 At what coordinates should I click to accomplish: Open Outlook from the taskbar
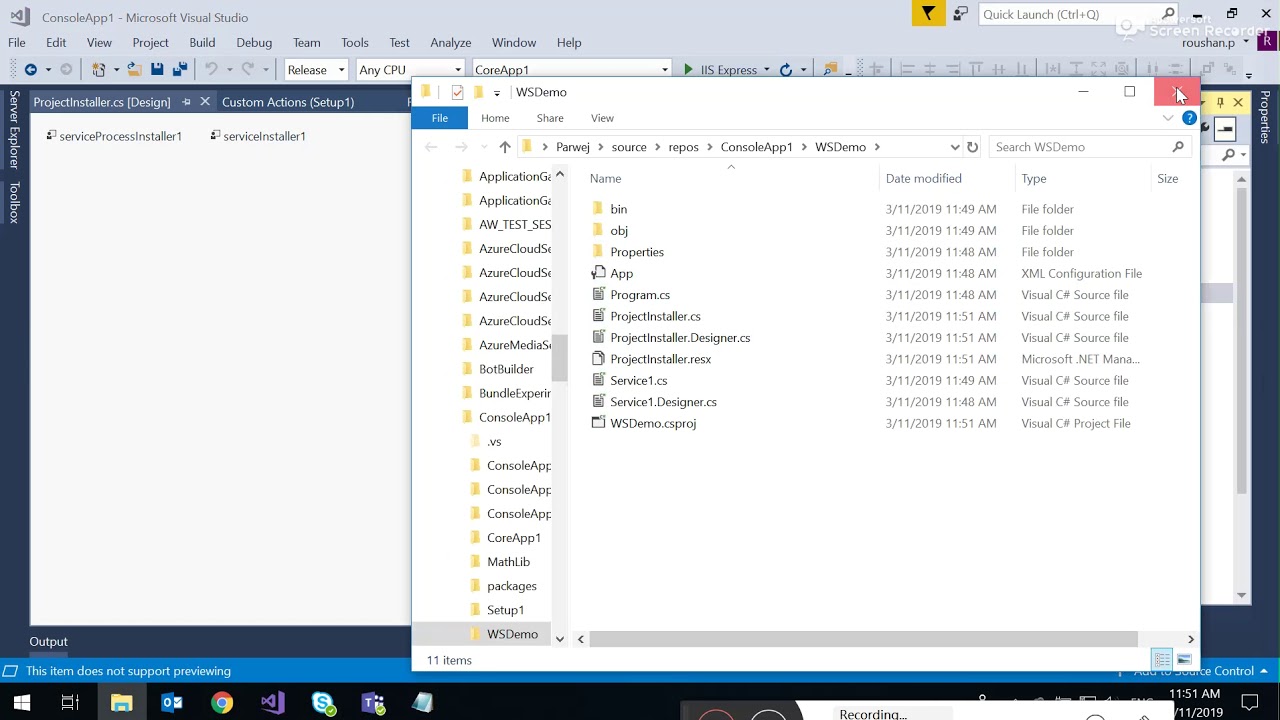171,703
